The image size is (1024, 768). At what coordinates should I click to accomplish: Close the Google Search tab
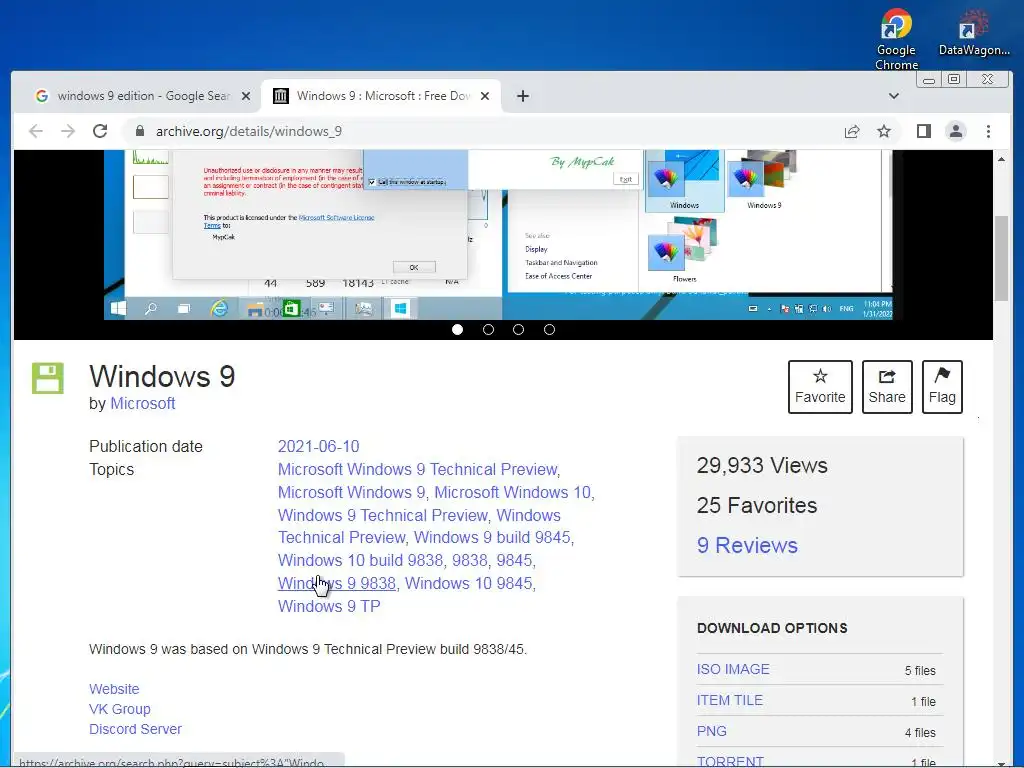click(x=246, y=96)
